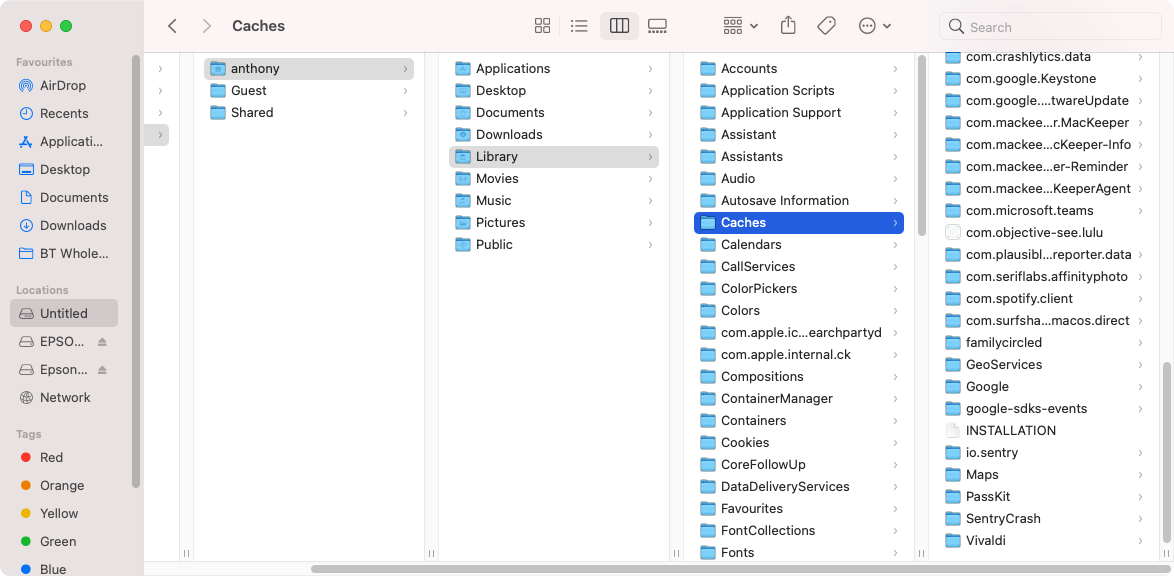
Task: Eject the EPSO... volume
Action: pos(103,342)
